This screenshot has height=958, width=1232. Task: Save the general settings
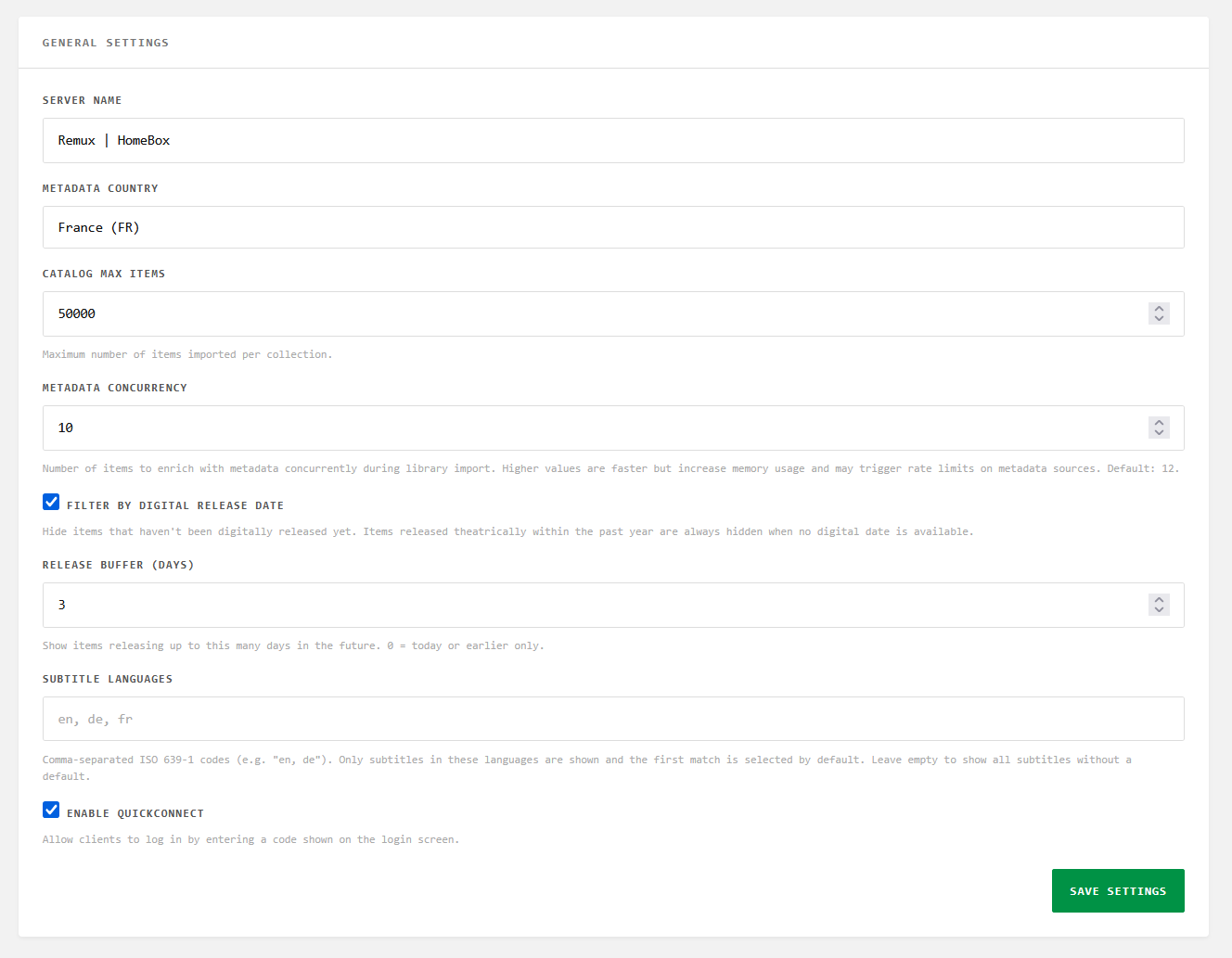(1118, 890)
